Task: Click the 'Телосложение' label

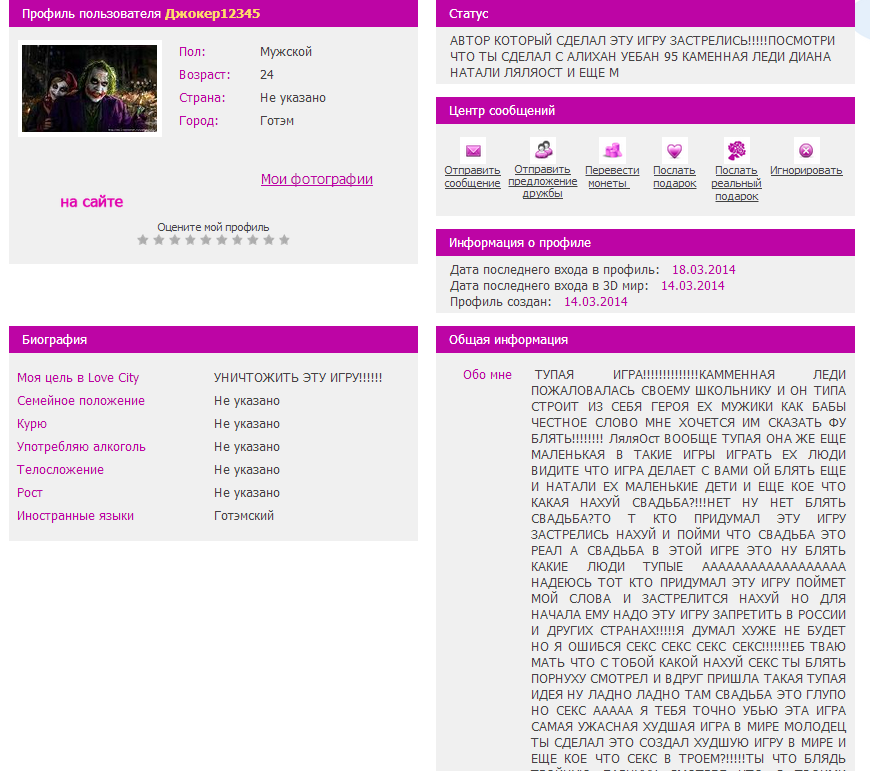Action: 60,470
